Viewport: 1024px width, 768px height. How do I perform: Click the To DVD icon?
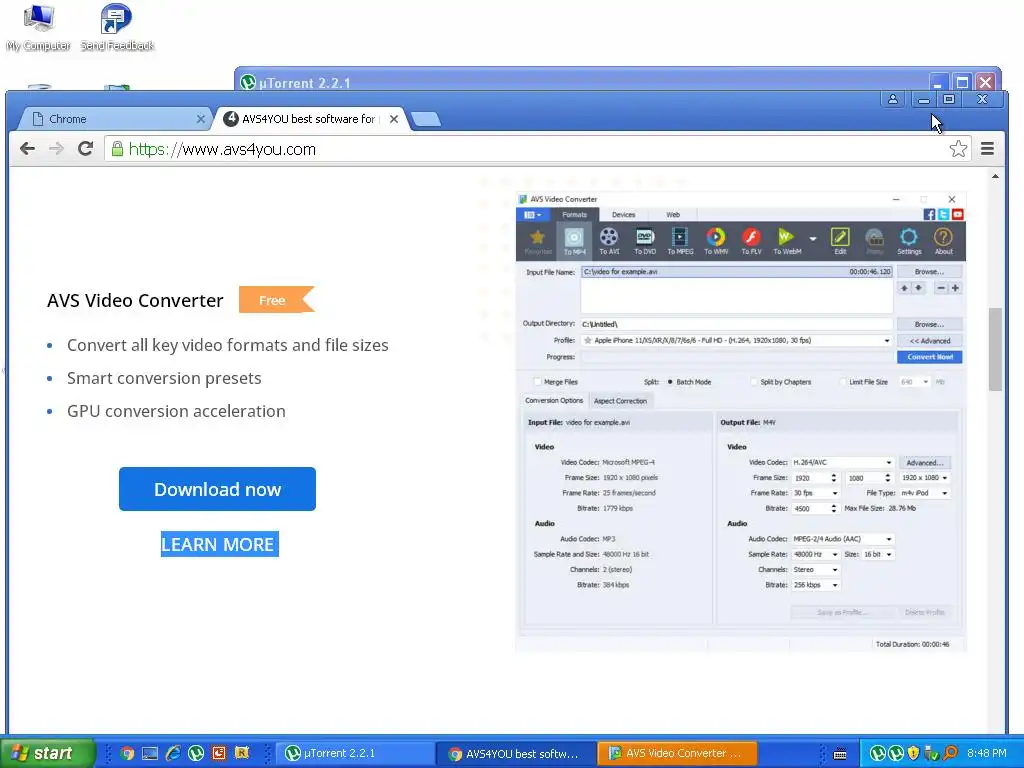[645, 241]
